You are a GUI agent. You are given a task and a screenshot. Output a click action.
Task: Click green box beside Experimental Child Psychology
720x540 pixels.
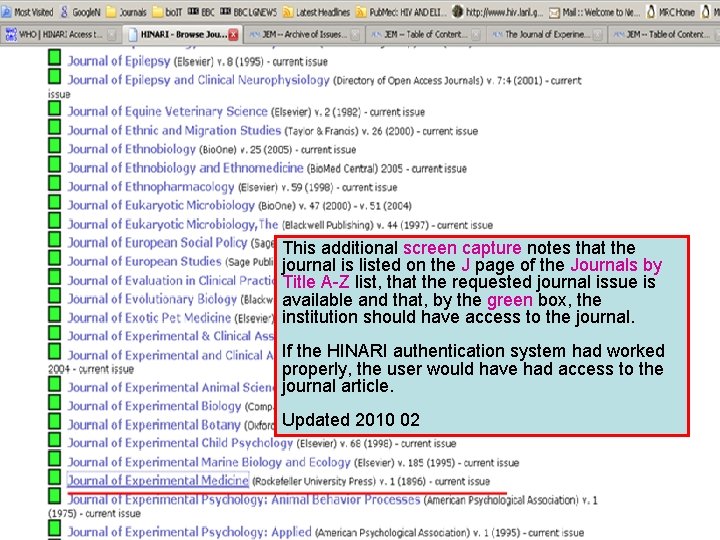click(x=55, y=439)
